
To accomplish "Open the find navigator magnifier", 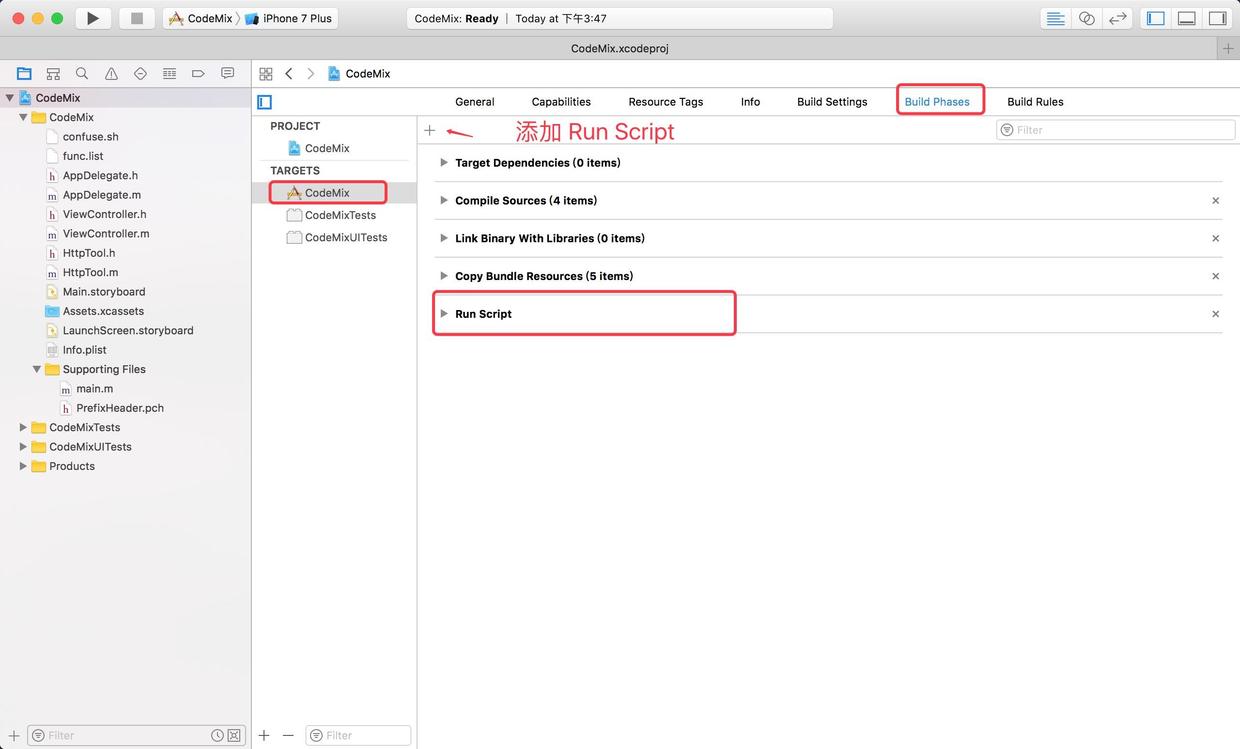I will pyautogui.click(x=82, y=73).
